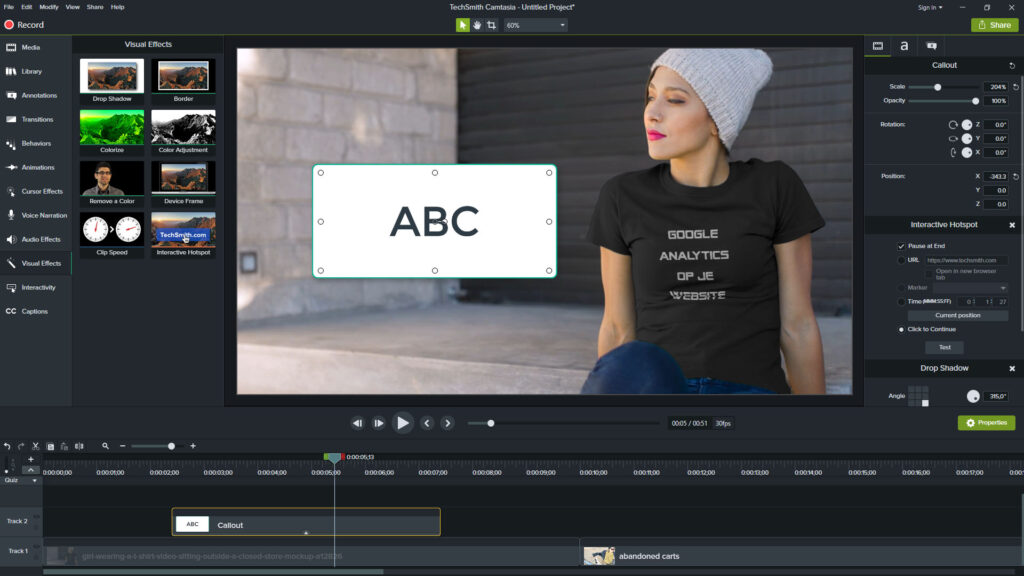Open the Marker dropdown list
The height and width of the screenshot is (576, 1024).
(x=970, y=287)
